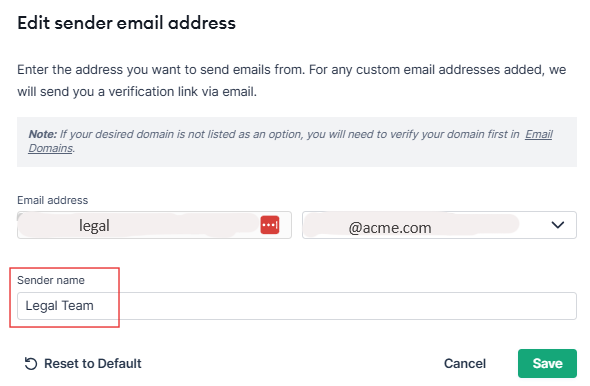590x386 pixels.
Task: Click the verification link description paragraph
Action: tap(292, 81)
